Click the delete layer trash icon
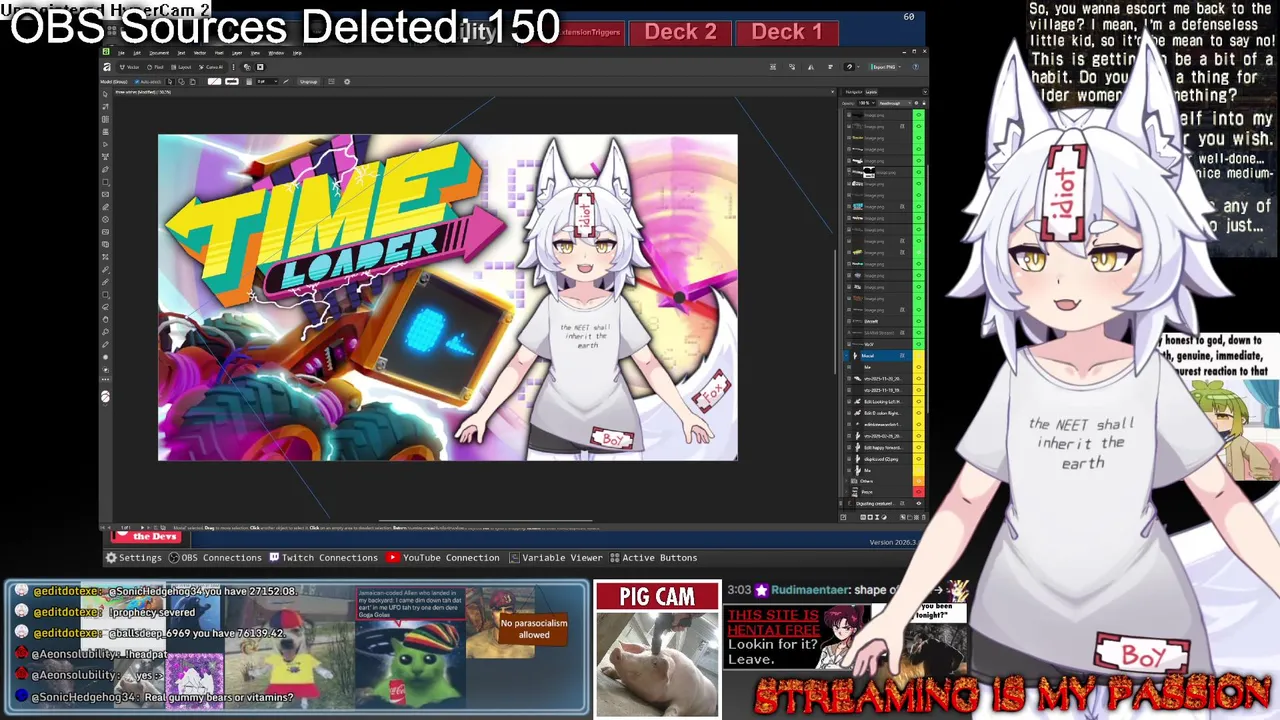This screenshot has height=720, width=1280. coord(923,517)
